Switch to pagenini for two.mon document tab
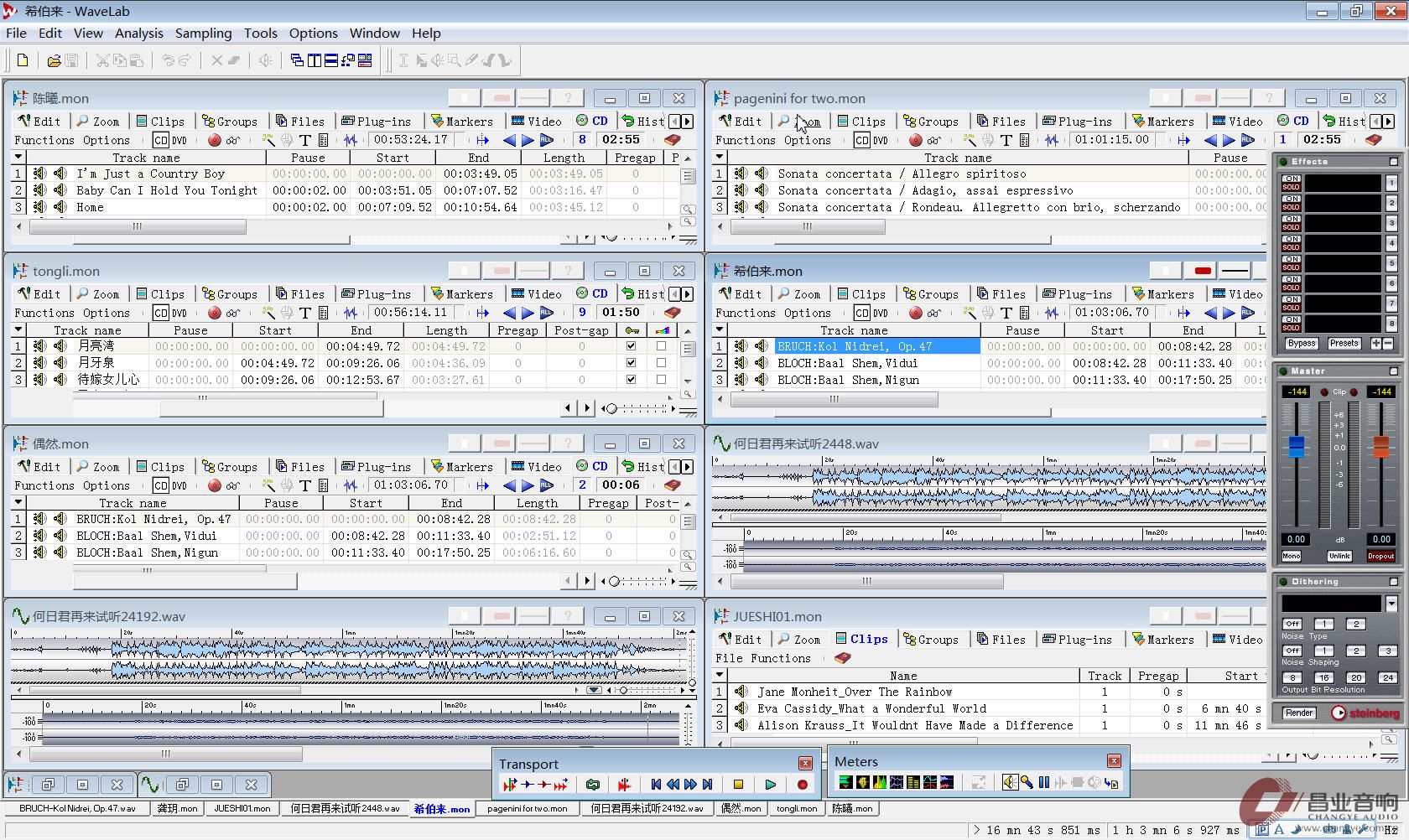 (x=527, y=809)
